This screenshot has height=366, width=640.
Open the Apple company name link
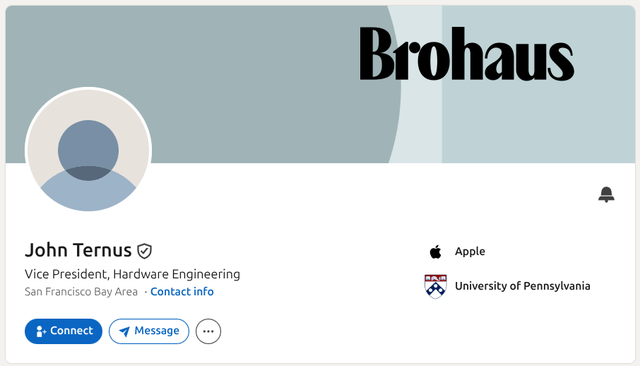(x=470, y=252)
